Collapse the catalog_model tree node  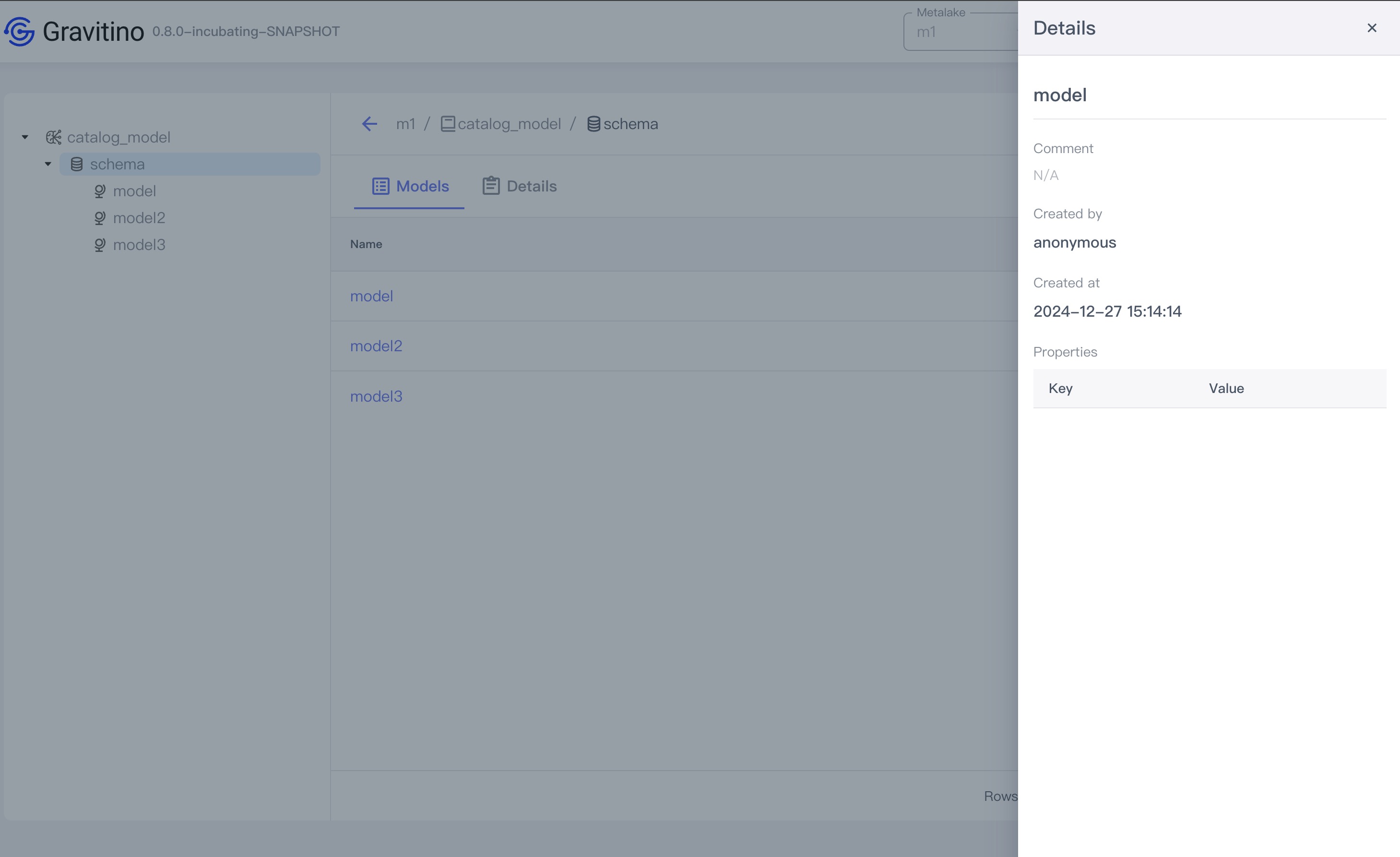tap(25, 138)
